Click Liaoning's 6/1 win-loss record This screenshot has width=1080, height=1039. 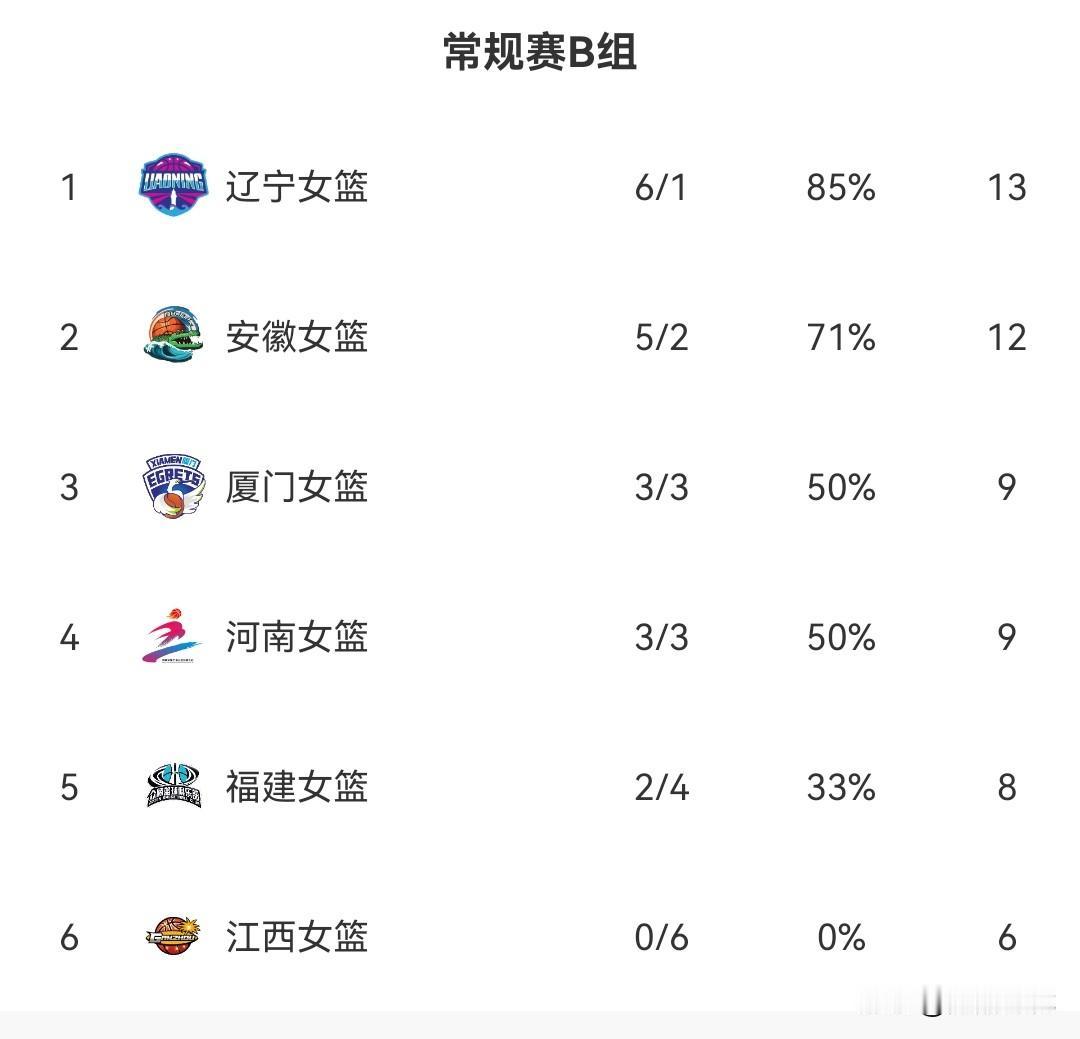661,187
